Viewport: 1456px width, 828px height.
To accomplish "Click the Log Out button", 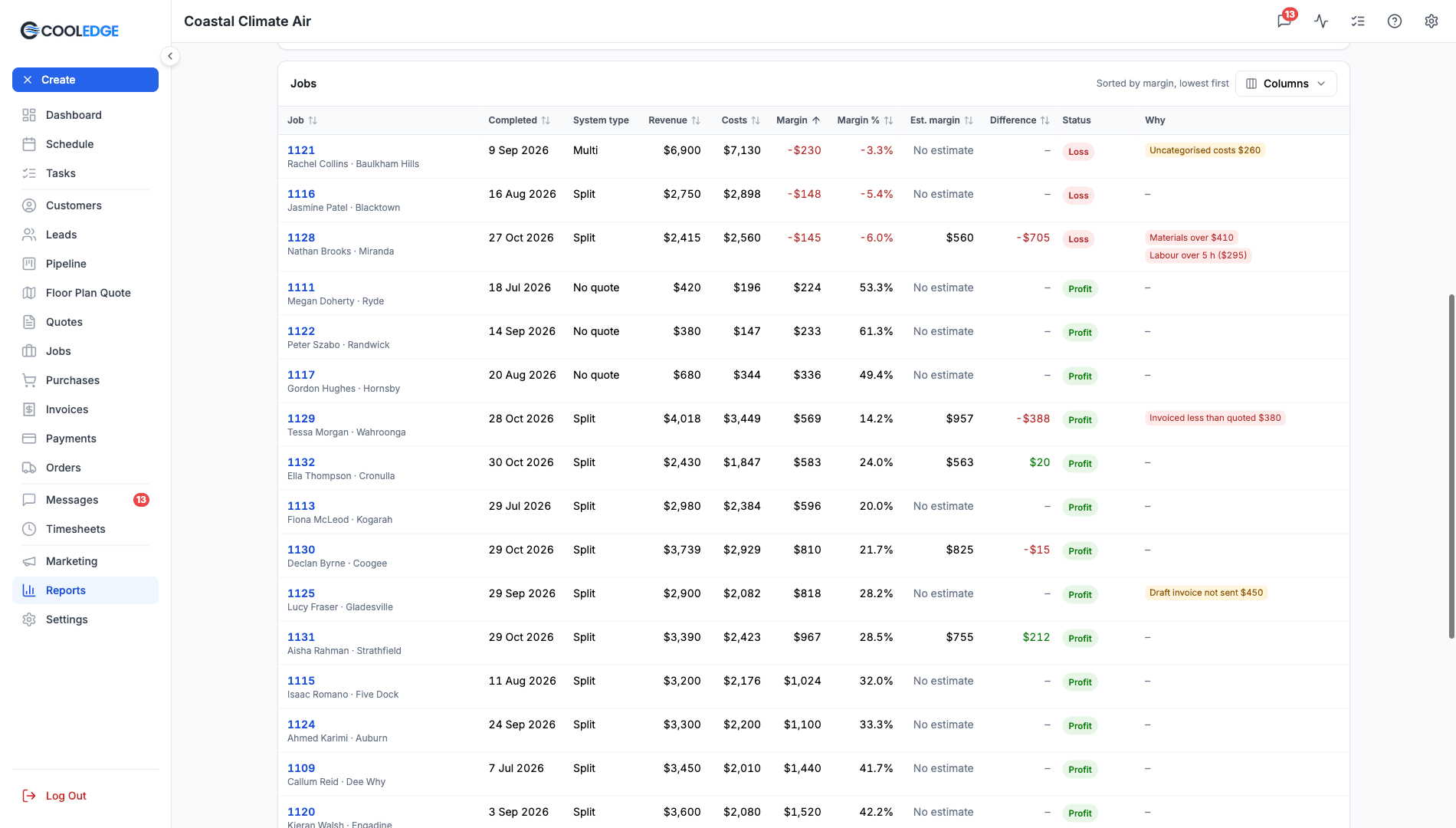I will click(x=54, y=796).
